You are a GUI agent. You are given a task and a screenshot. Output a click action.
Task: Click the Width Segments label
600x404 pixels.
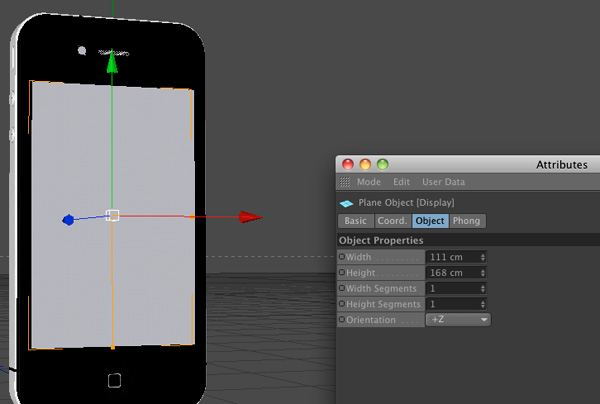coord(381,288)
